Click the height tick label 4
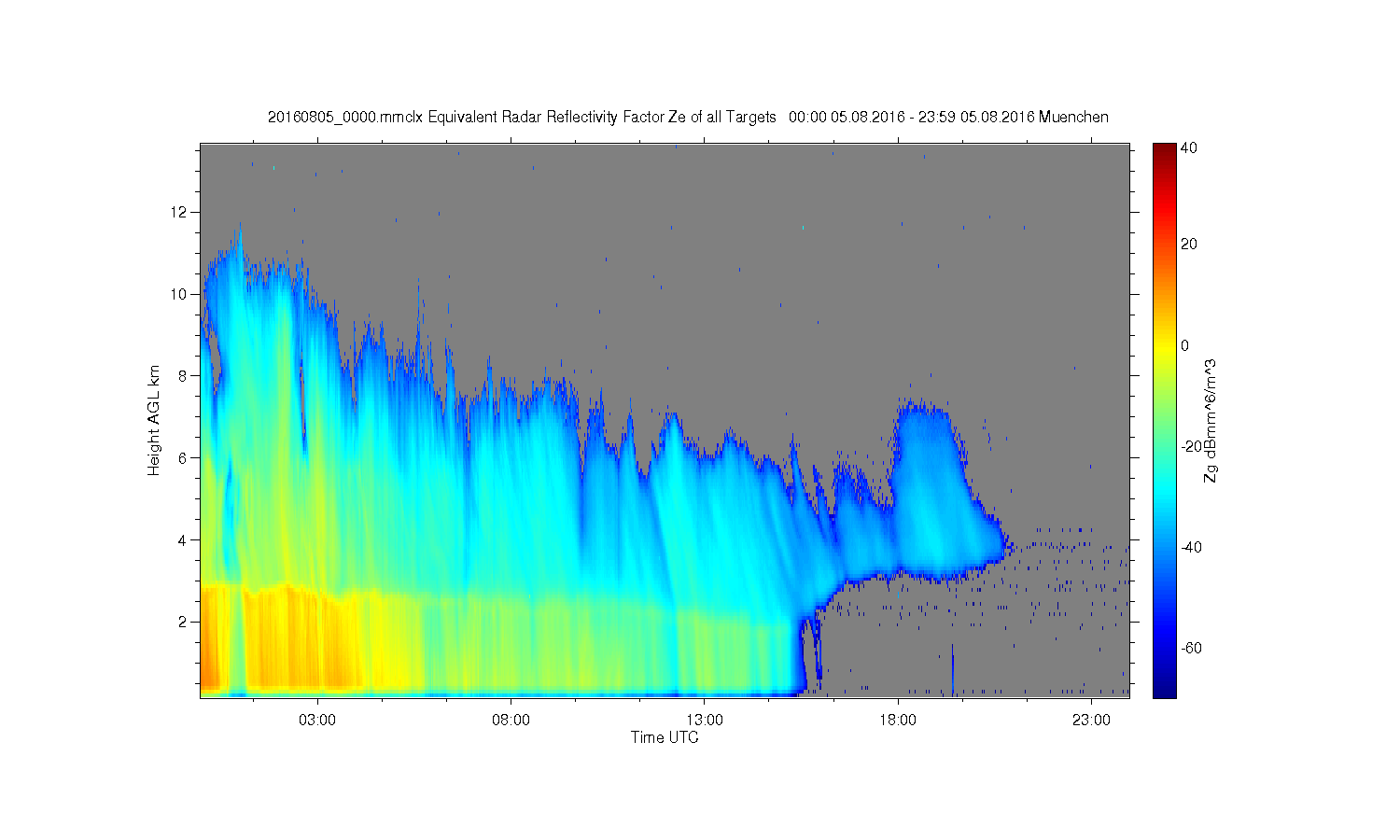The width and height of the screenshot is (1400, 840). point(184,539)
